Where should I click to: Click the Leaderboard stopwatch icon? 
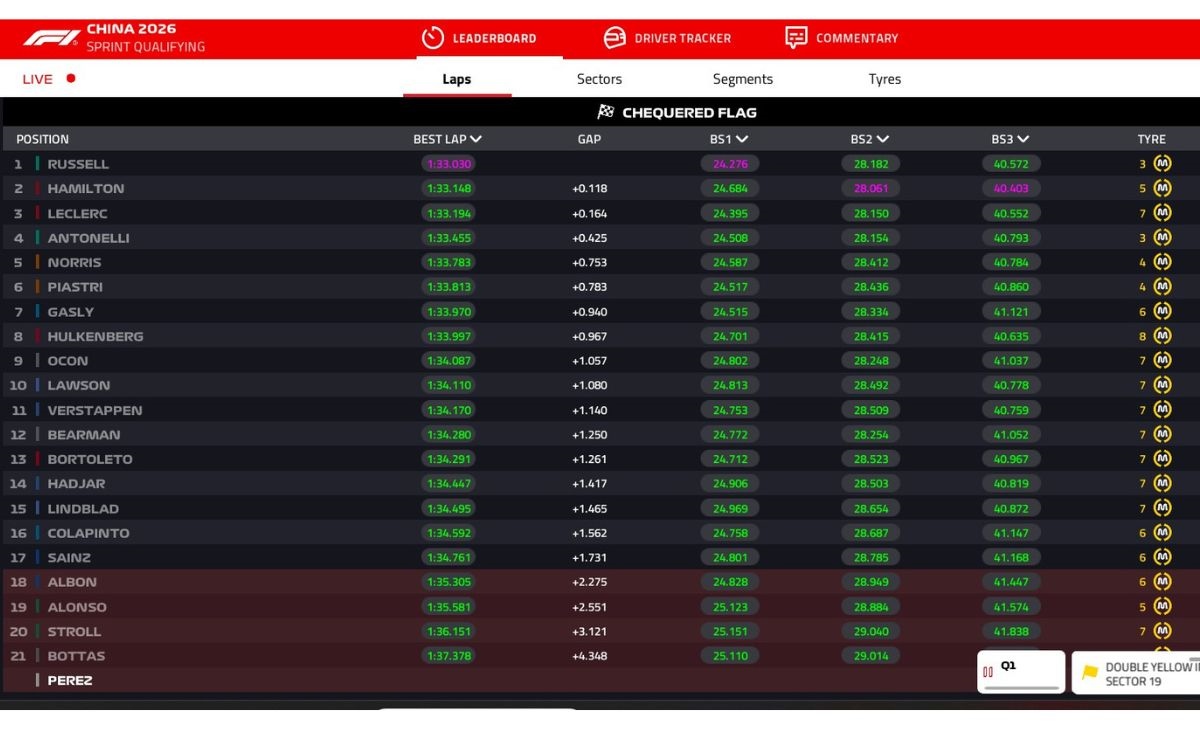tap(432, 38)
